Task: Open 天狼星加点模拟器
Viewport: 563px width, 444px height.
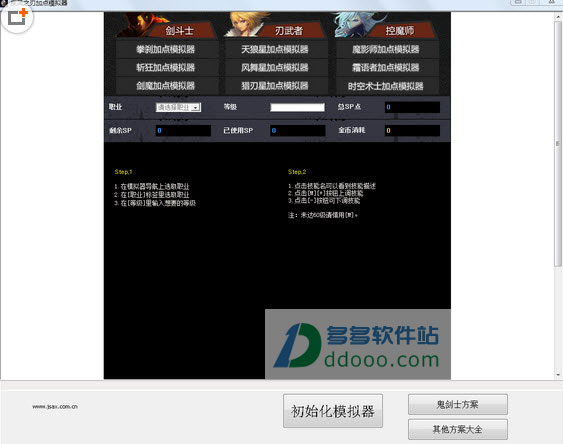Action: tap(275, 49)
